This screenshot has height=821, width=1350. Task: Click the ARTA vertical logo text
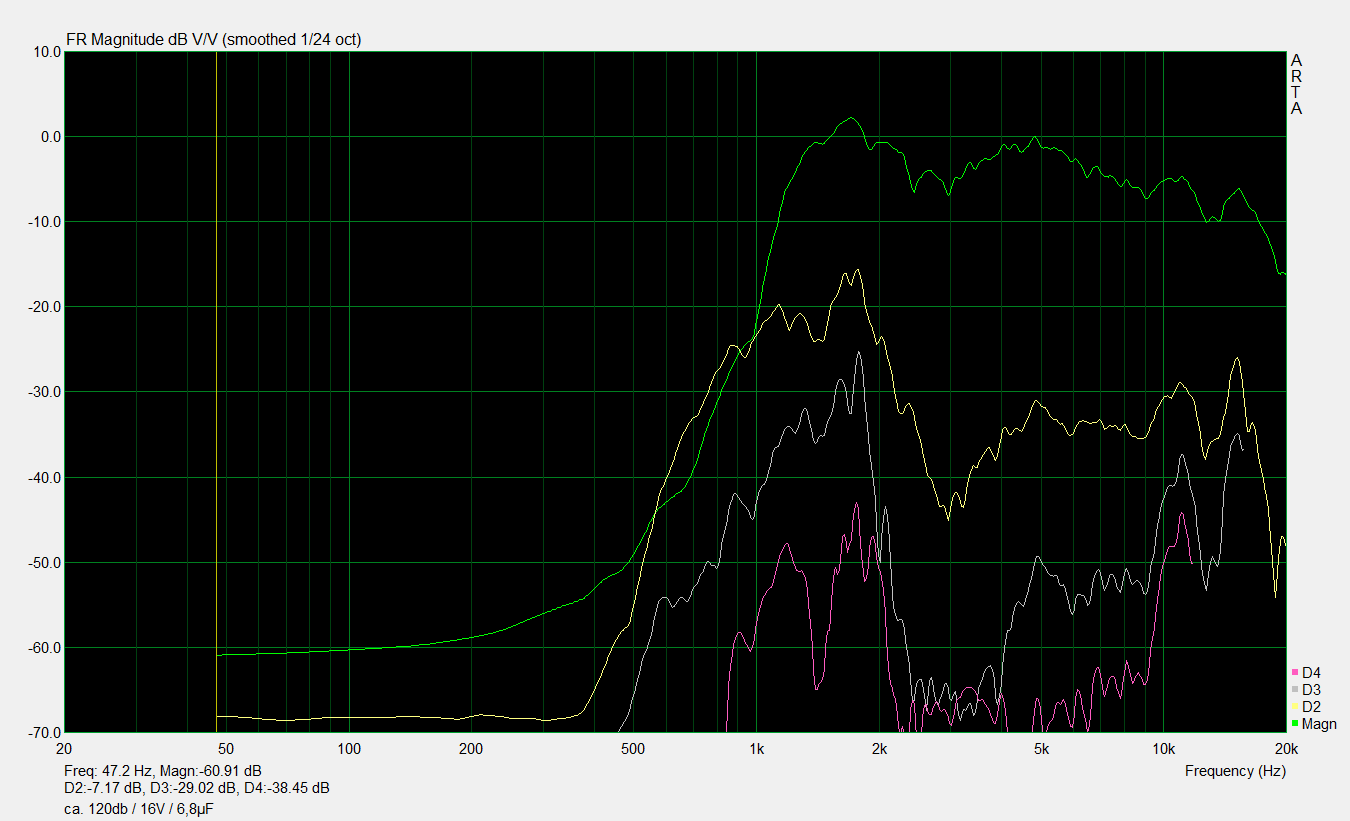(x=1296, y=84)
